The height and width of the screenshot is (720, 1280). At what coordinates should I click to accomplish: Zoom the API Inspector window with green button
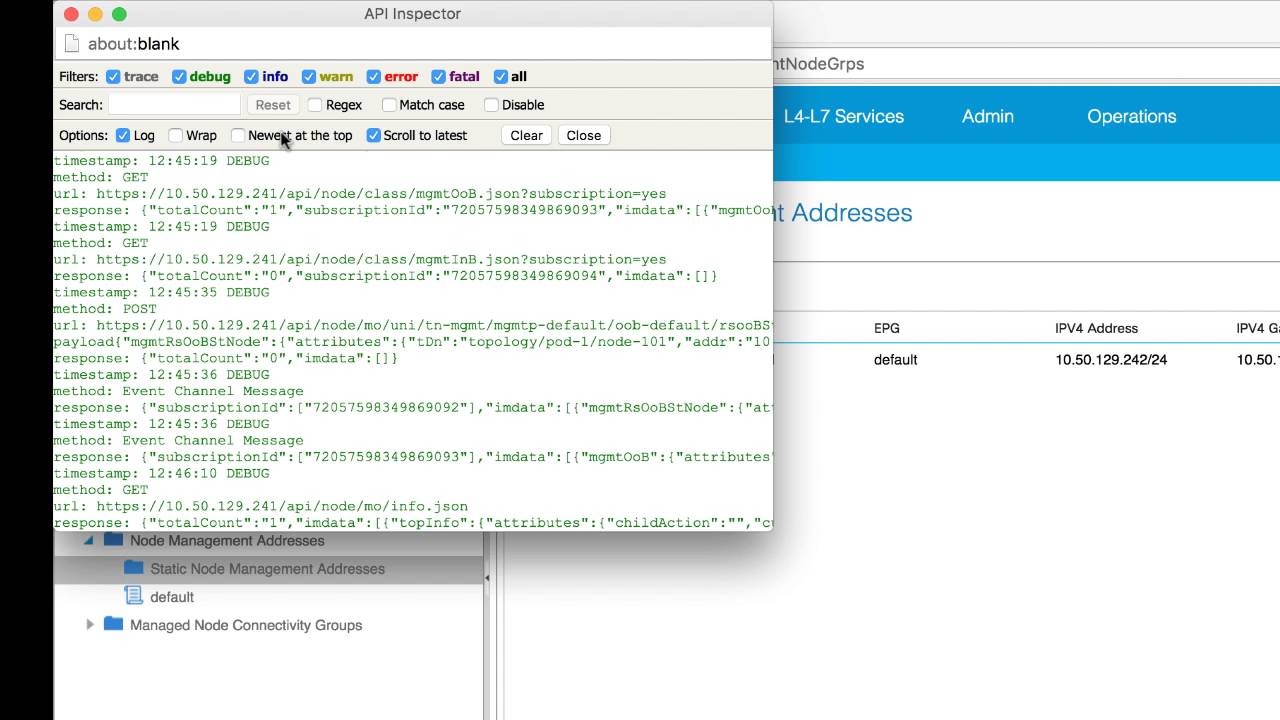click(x=119, y=14)
